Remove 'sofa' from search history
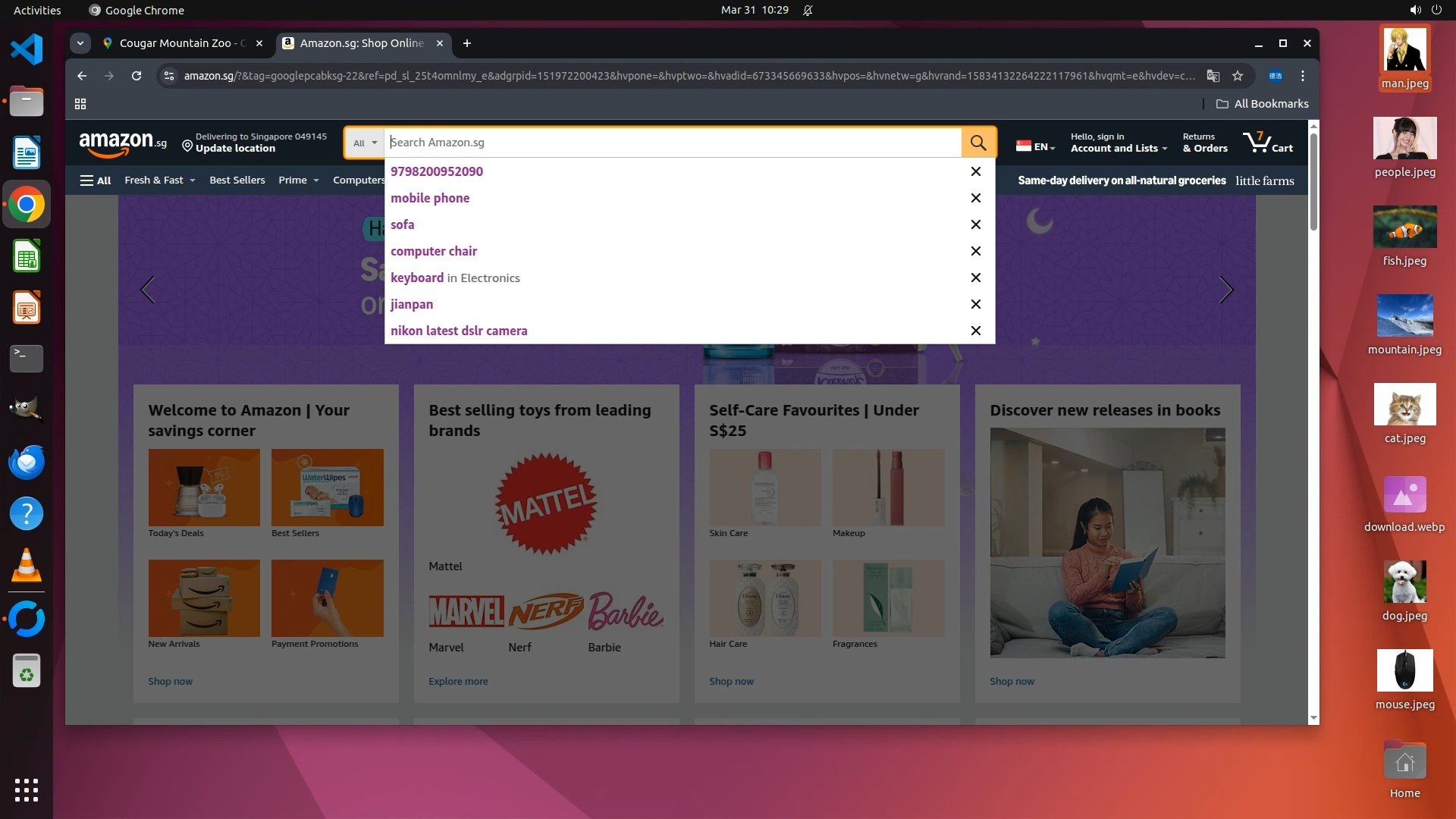This screenshot has width=1456, height=819. [x=976, y=224]
